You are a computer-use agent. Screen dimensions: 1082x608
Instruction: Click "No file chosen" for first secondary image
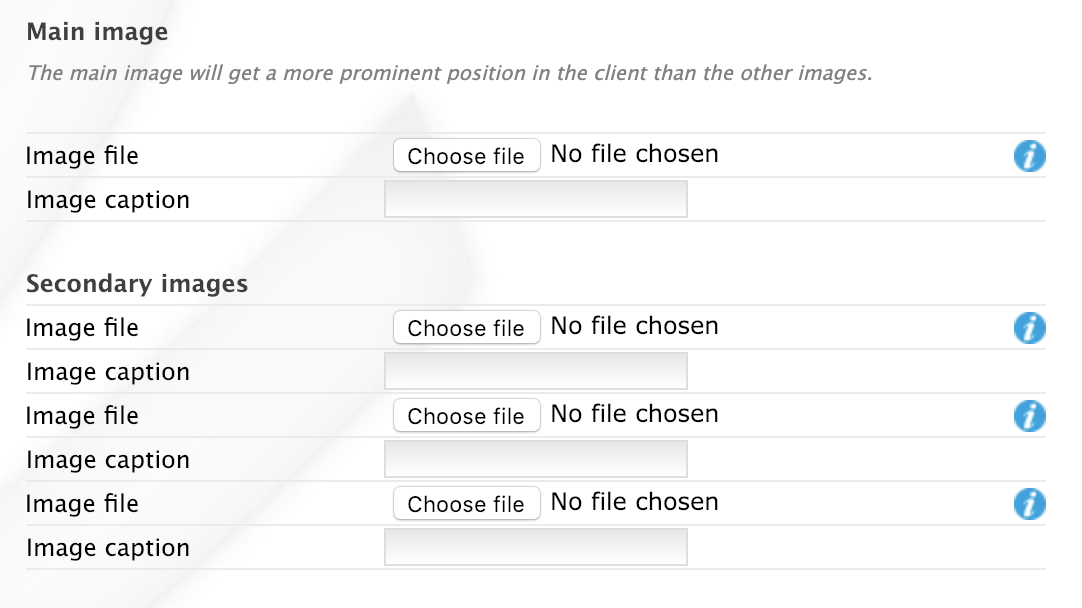pyautogui.click(x=634, y=326)
